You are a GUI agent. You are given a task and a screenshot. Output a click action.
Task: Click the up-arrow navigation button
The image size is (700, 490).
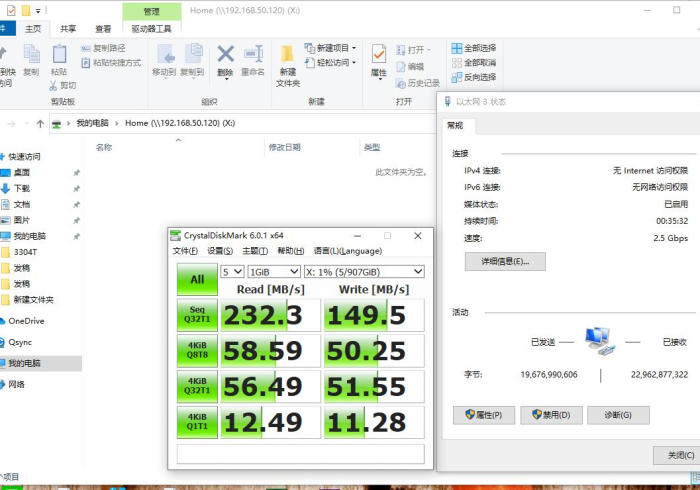tap(40, 123)
